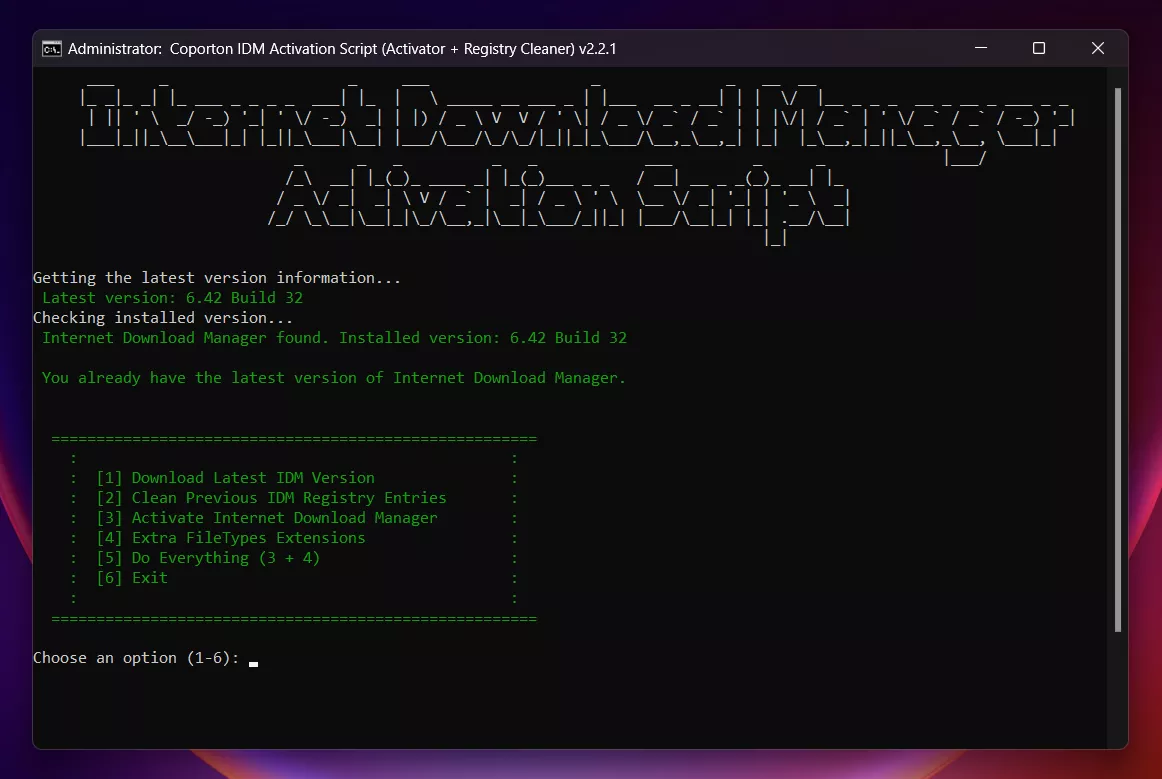Viewport: 1162px width, 779px height.
Task: Click the "[6] Exit" option text
Action: (x=132, y=578)
